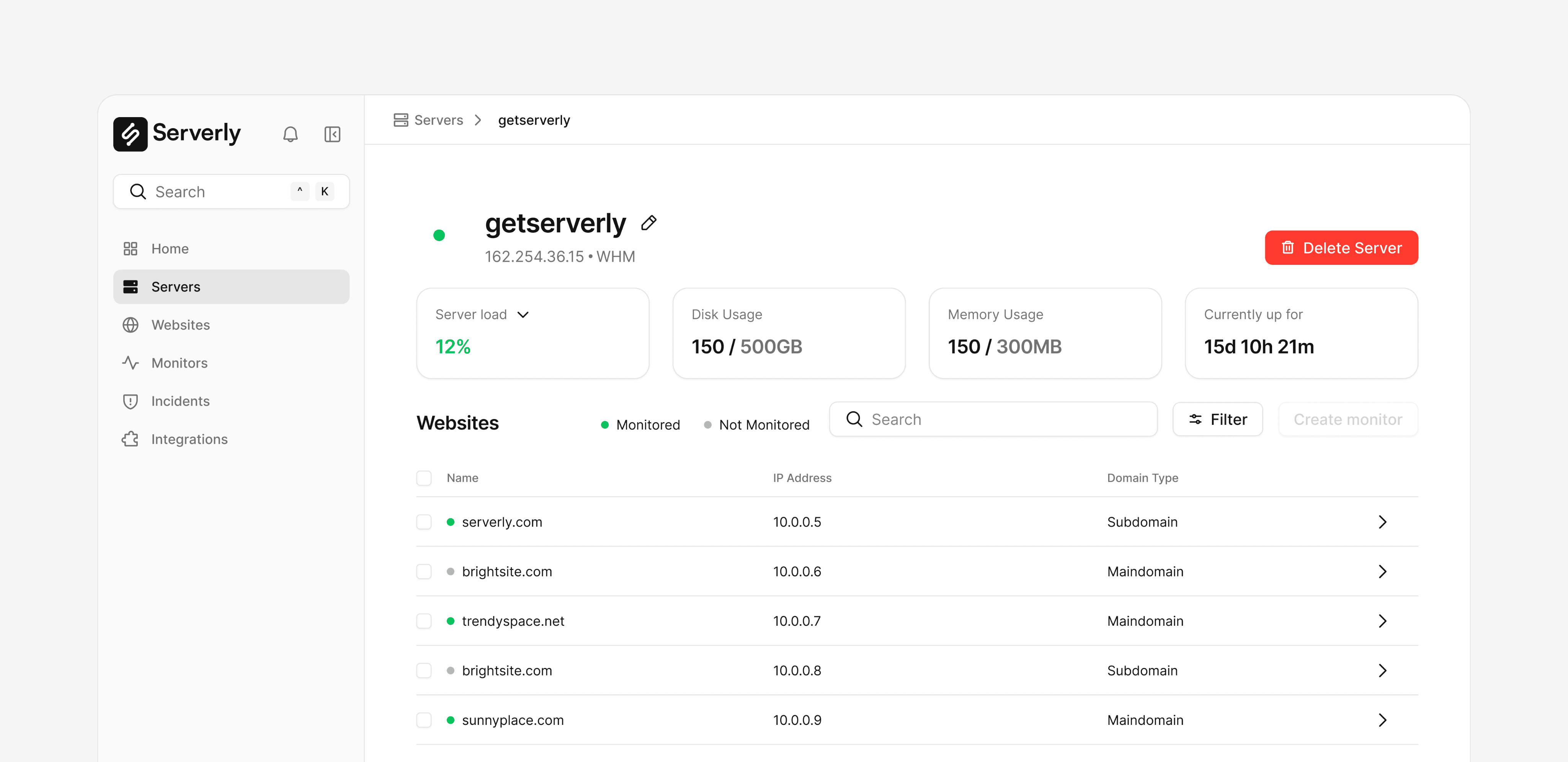Screen dimensions: 1568x762
Task: Click the Delete Server button
Action: coord(1341,248)
